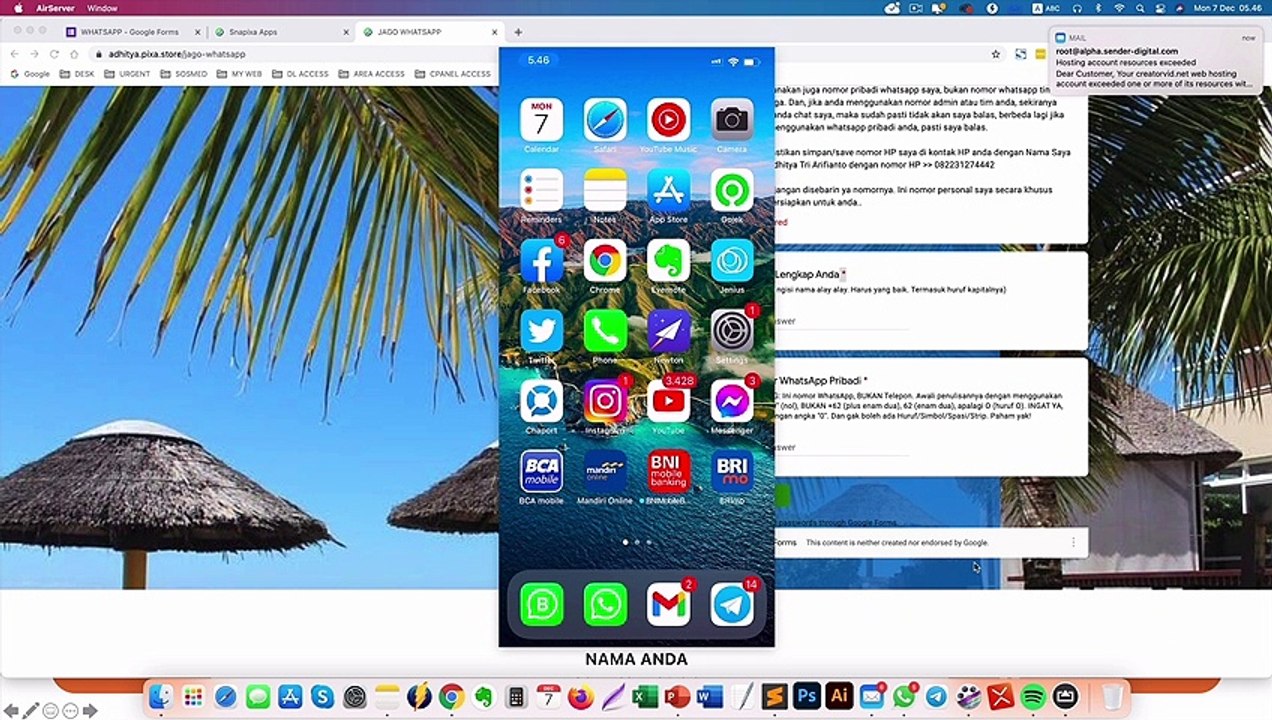The image size is (1272, 720).
Task: Expand the AREA ACCESS bookmarks folder
Action: [x=371, y=74]
